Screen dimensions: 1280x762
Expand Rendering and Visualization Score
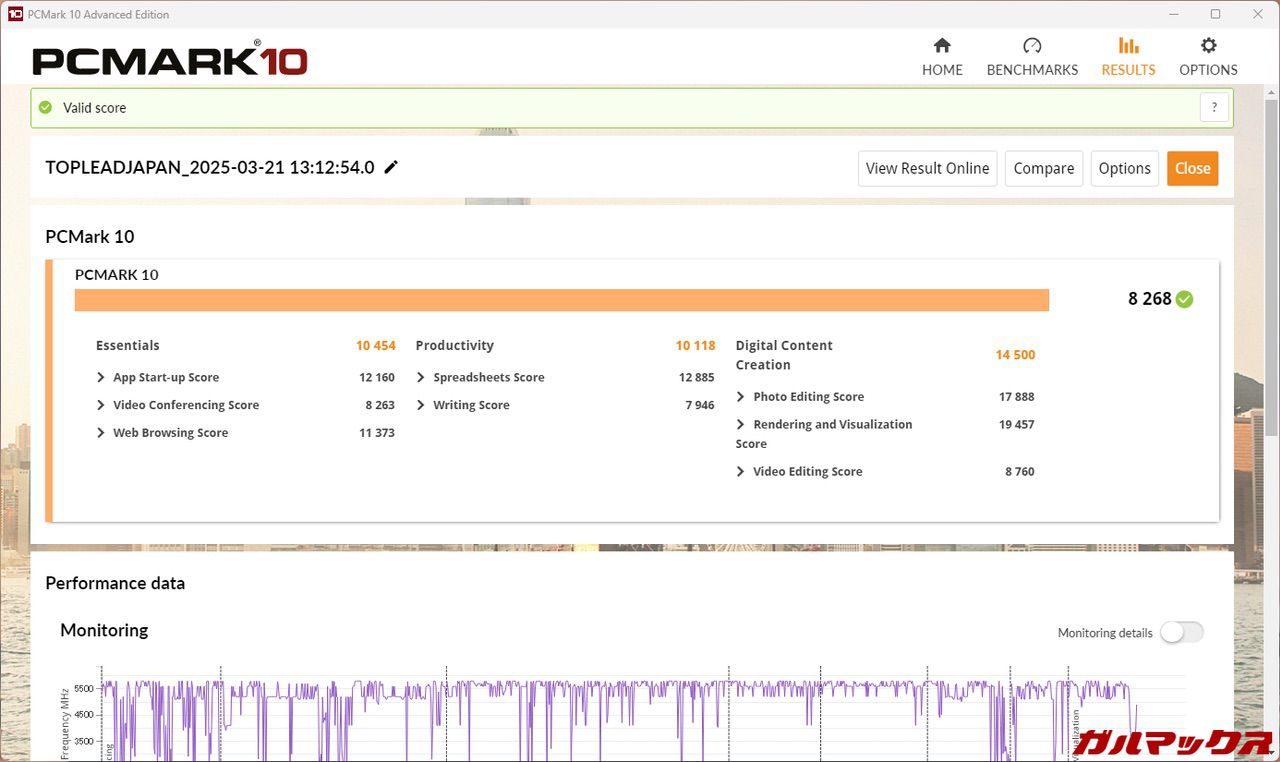pyautogui.click(x=741, y=425)
